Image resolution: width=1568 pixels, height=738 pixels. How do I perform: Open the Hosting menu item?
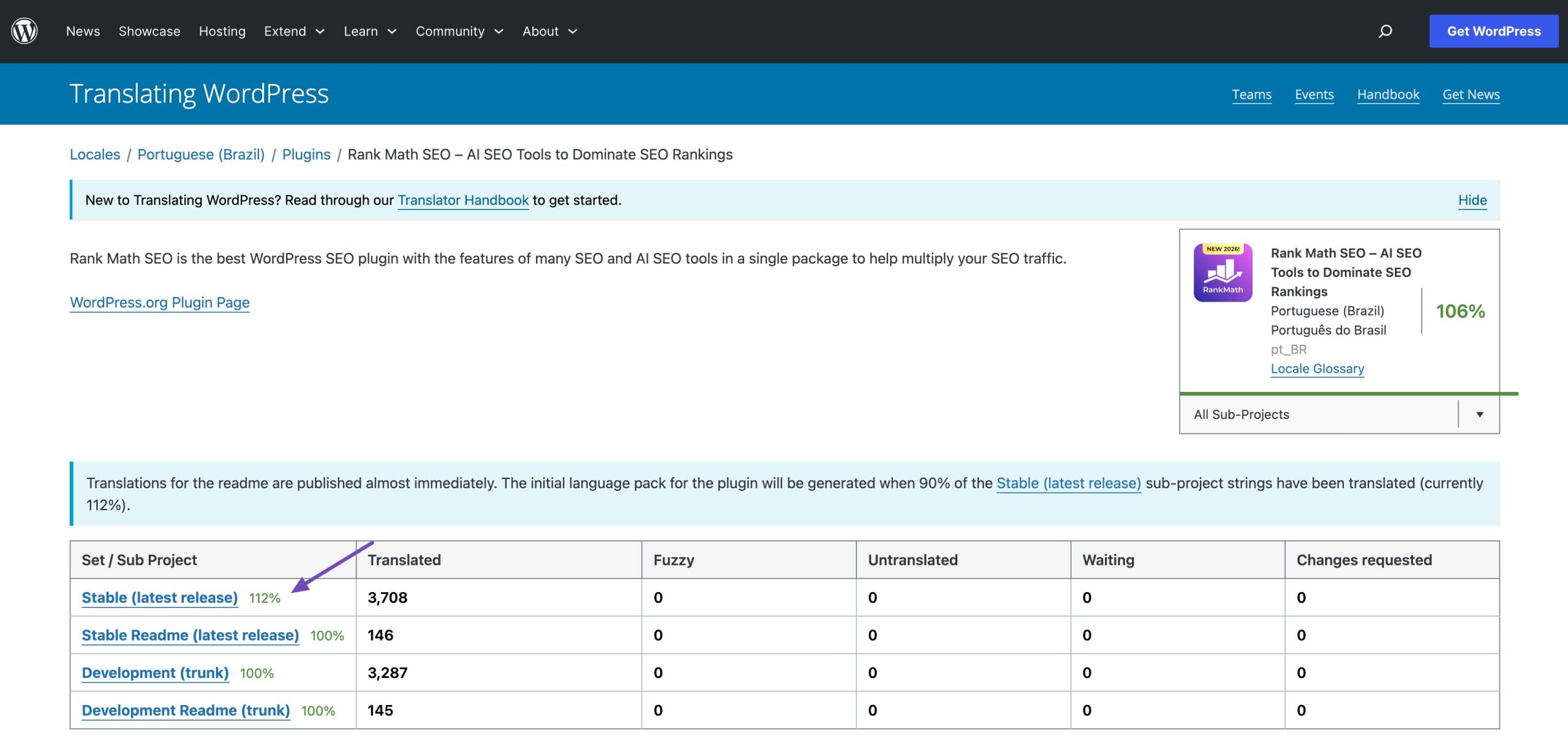[222, 31]
